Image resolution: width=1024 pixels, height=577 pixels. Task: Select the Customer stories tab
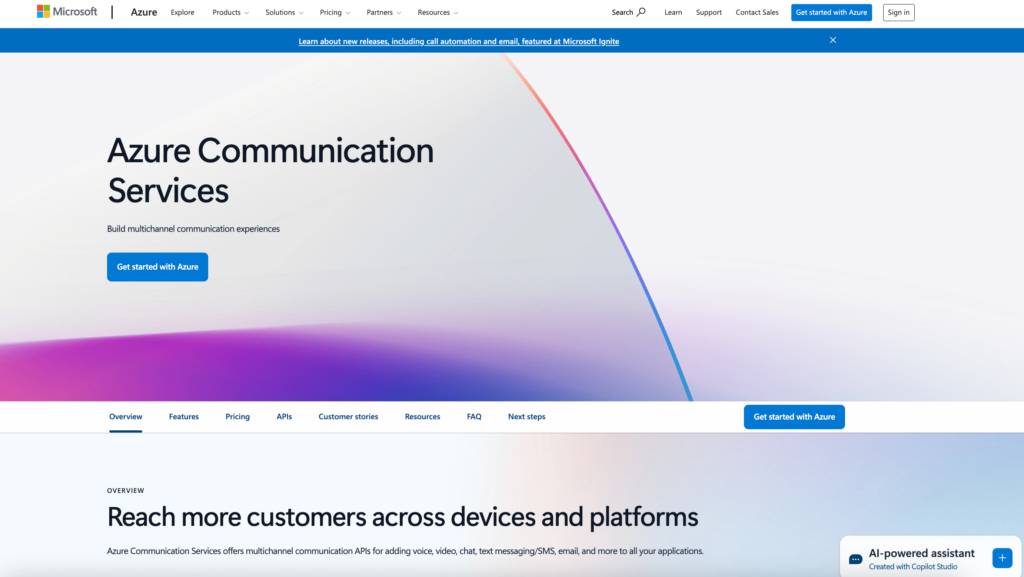click(348, 416)
